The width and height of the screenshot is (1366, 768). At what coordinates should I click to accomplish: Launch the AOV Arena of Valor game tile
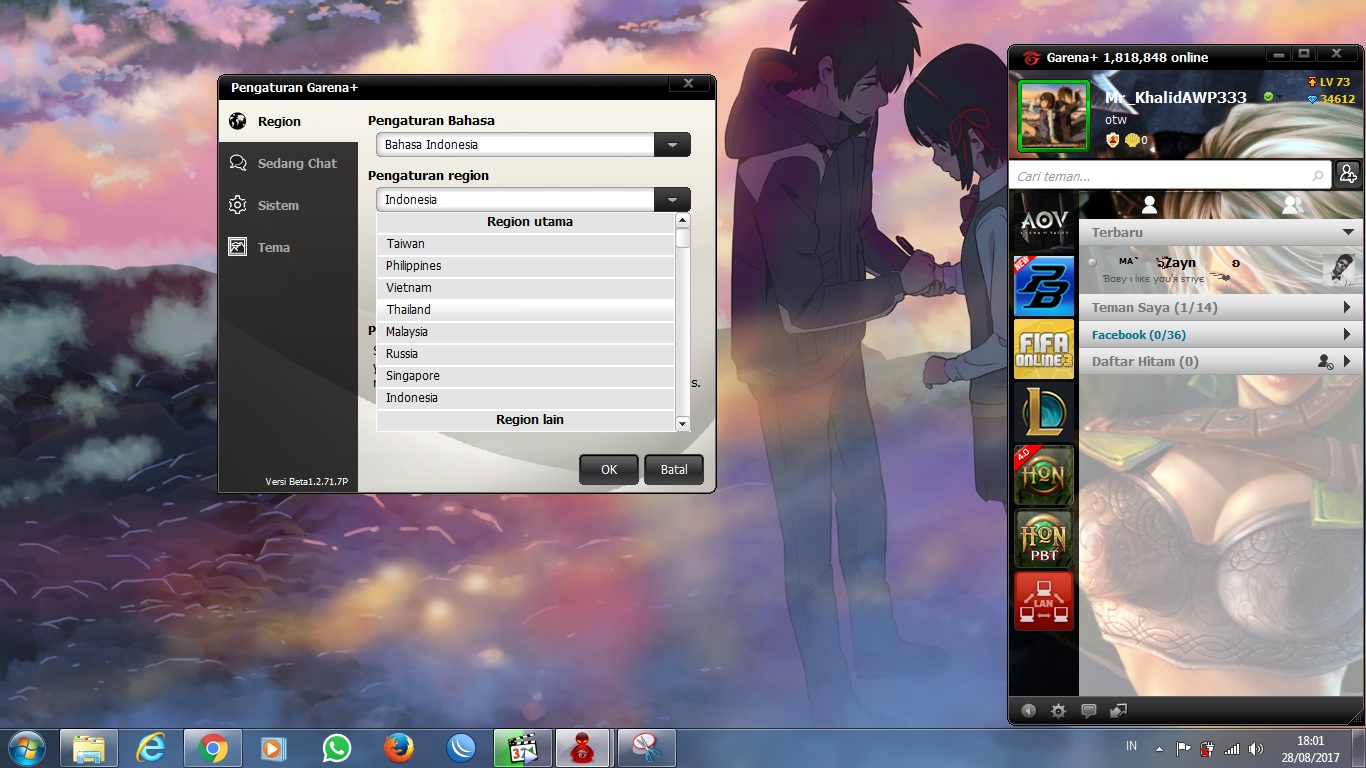pos(1044,222)
